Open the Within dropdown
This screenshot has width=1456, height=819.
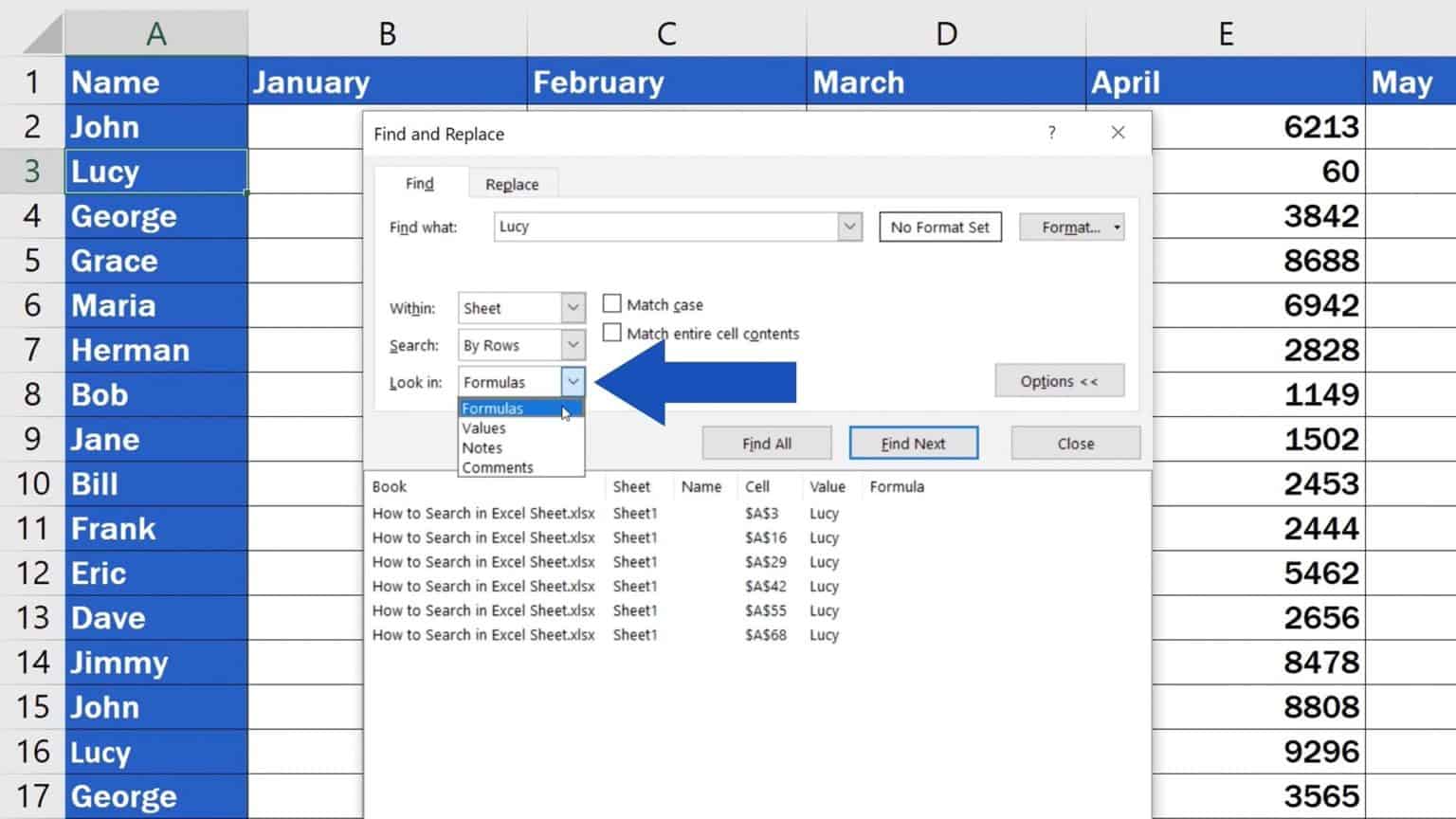click(x=572, y=307)
